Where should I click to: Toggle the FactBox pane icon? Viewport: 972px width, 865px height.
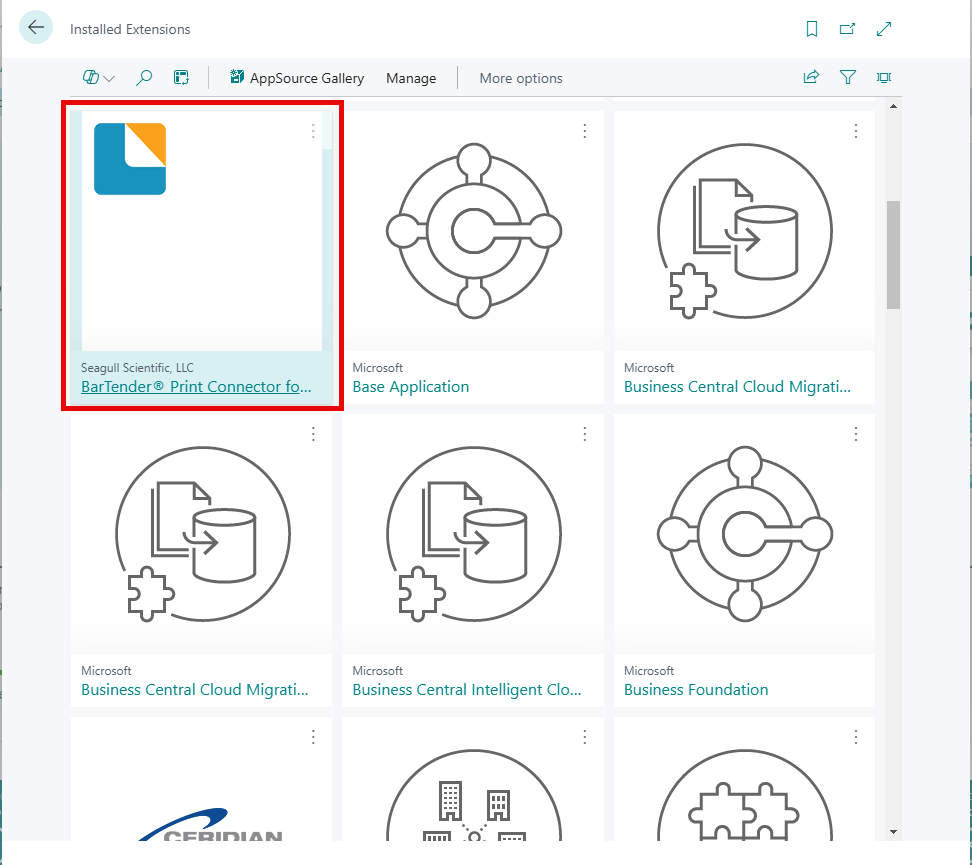coord(884,77)
